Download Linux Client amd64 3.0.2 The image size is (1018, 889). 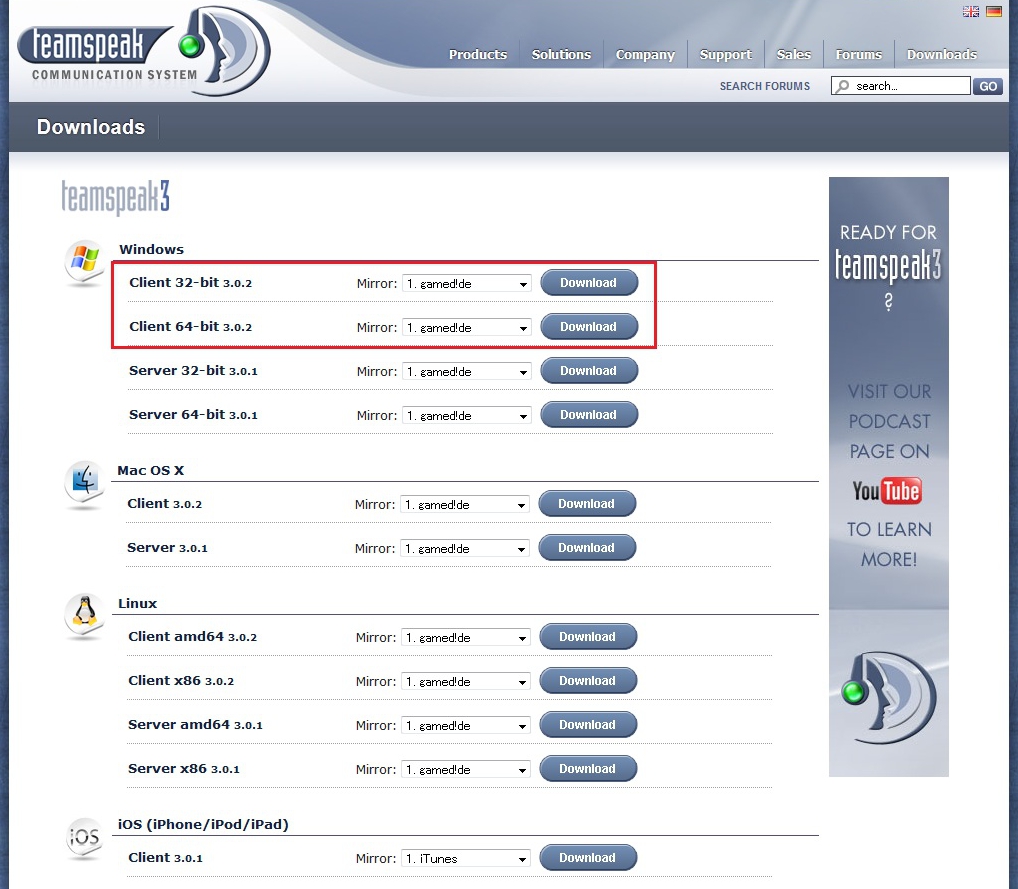(x=588, y=637)
